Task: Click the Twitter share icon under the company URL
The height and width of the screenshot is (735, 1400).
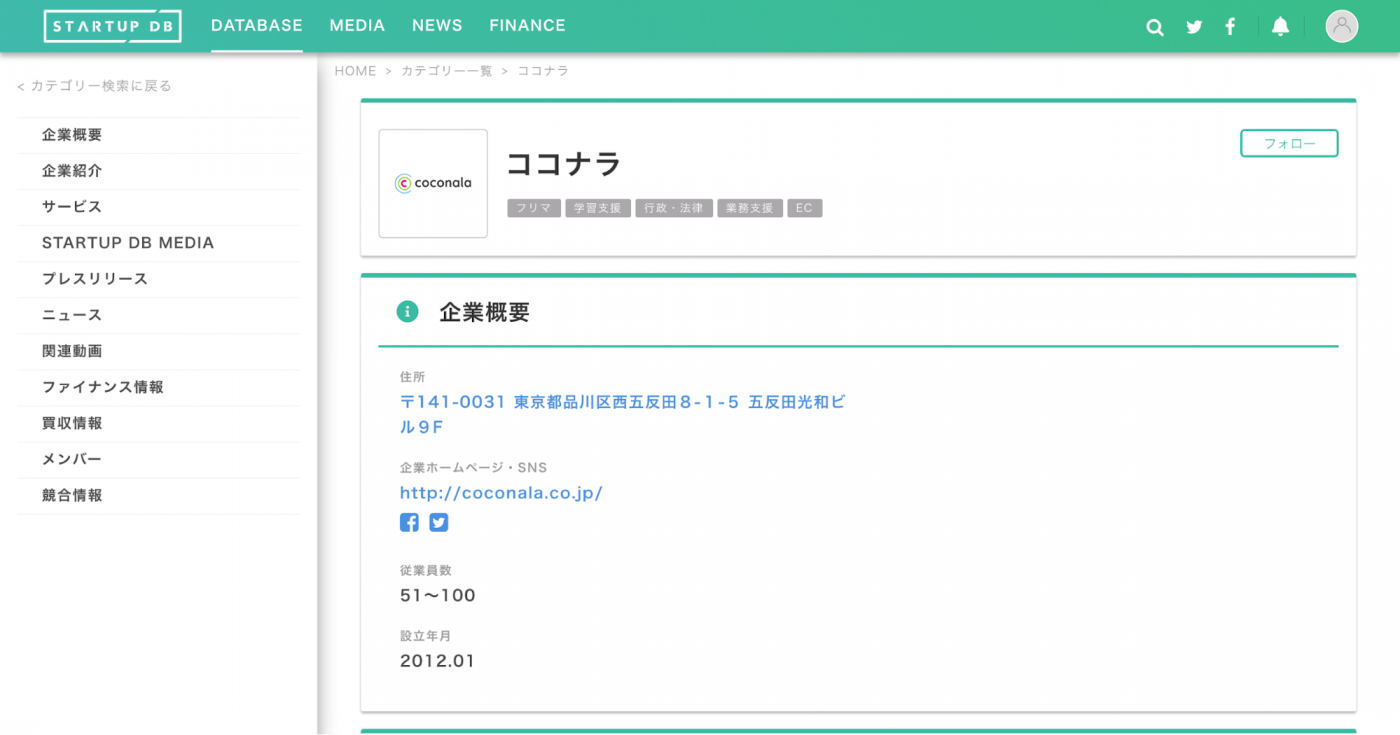Action: (x=439, y=522)
